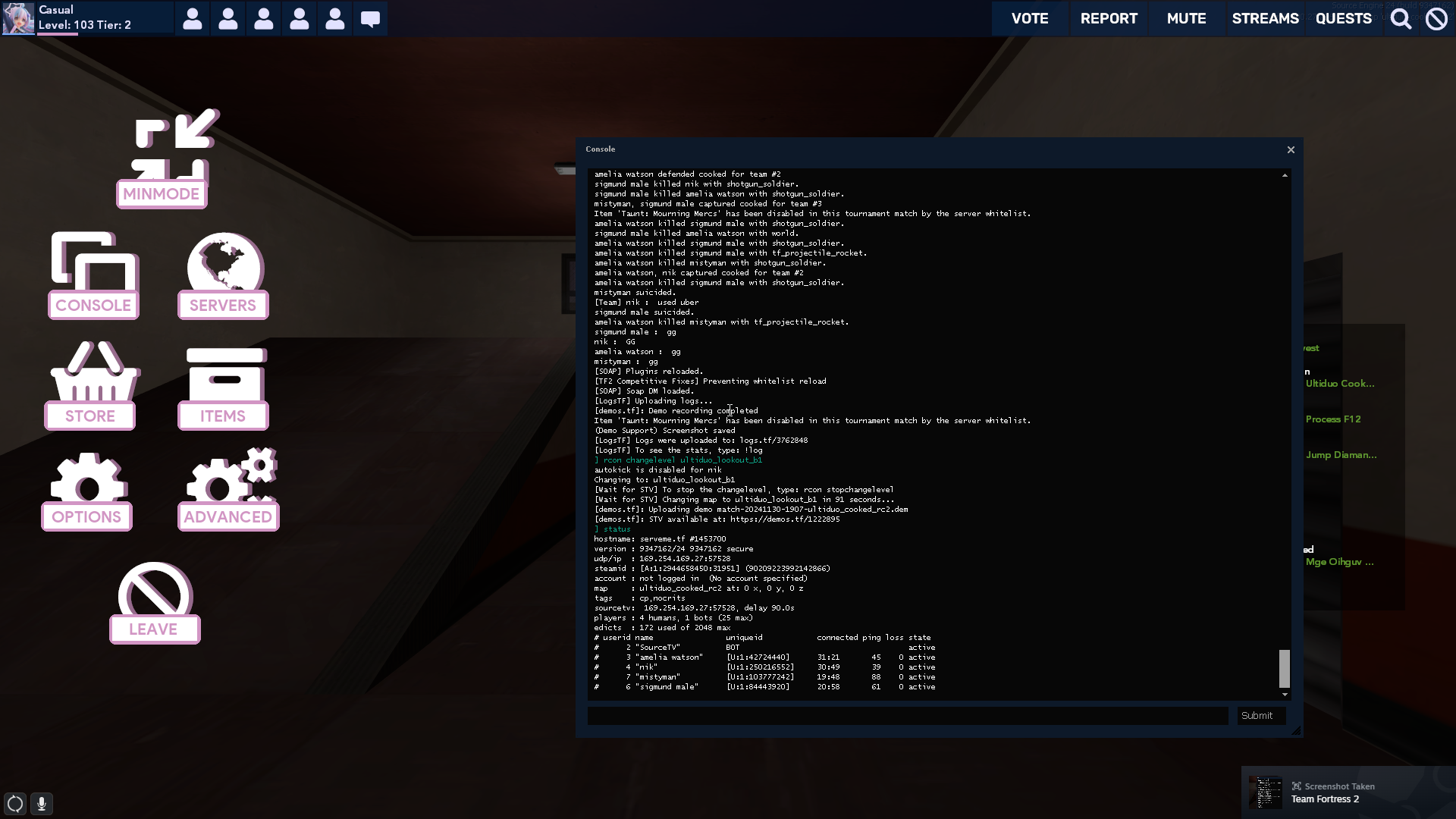The image size is (1456, 819).
Task: Click the refresh circle icon at bottom-left
Action: (15, 803)
